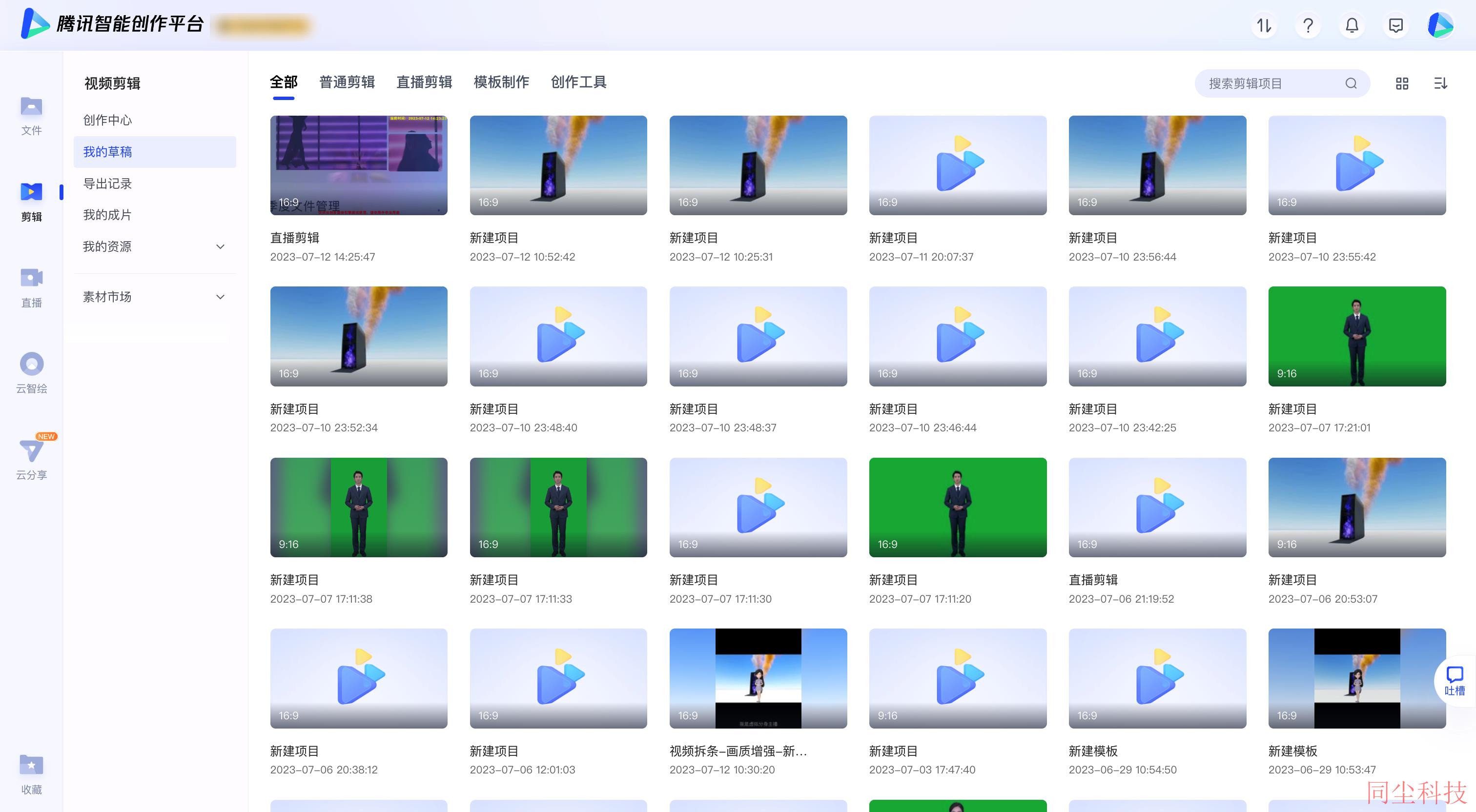
Task: Open project thumbnail dated 2023-07-10 23:48:37
Action: tap(758, 336)
